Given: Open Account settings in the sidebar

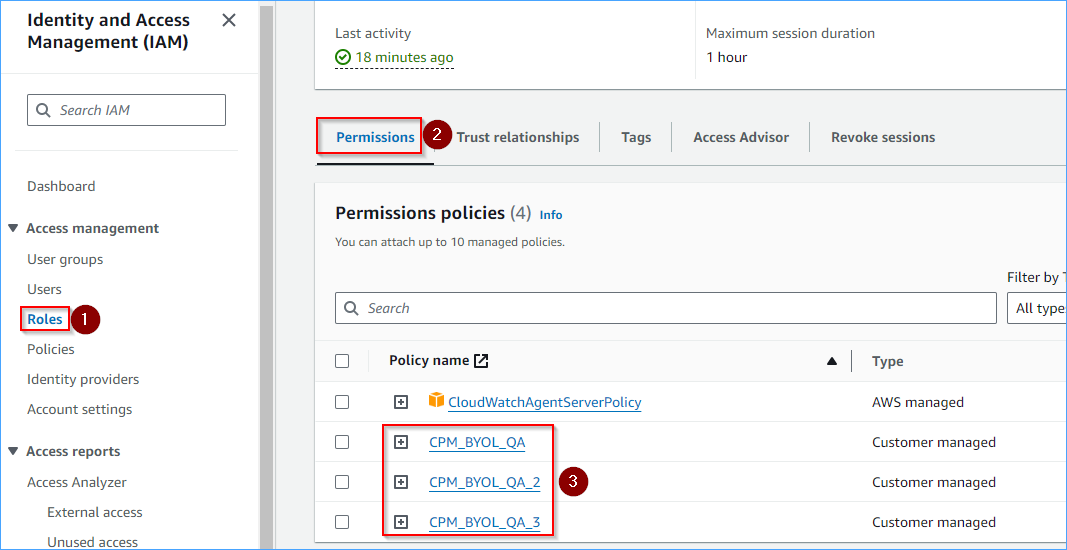Looking at the screenshot, I should 80,409.
